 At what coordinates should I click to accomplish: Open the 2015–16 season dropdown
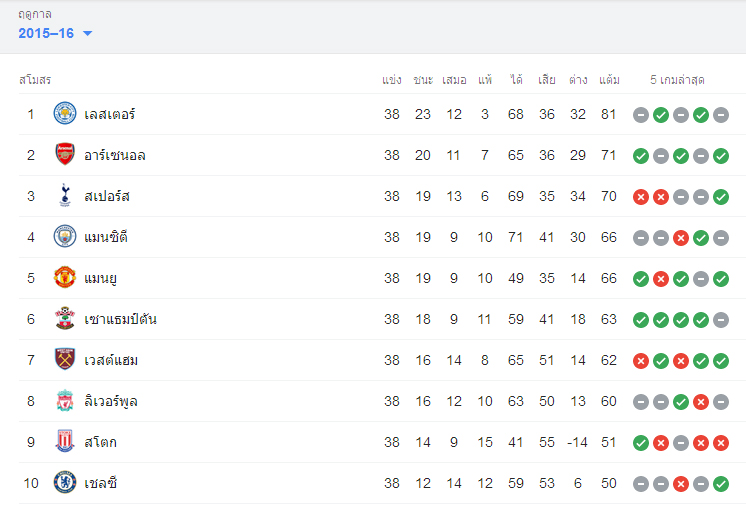point(56,34)
